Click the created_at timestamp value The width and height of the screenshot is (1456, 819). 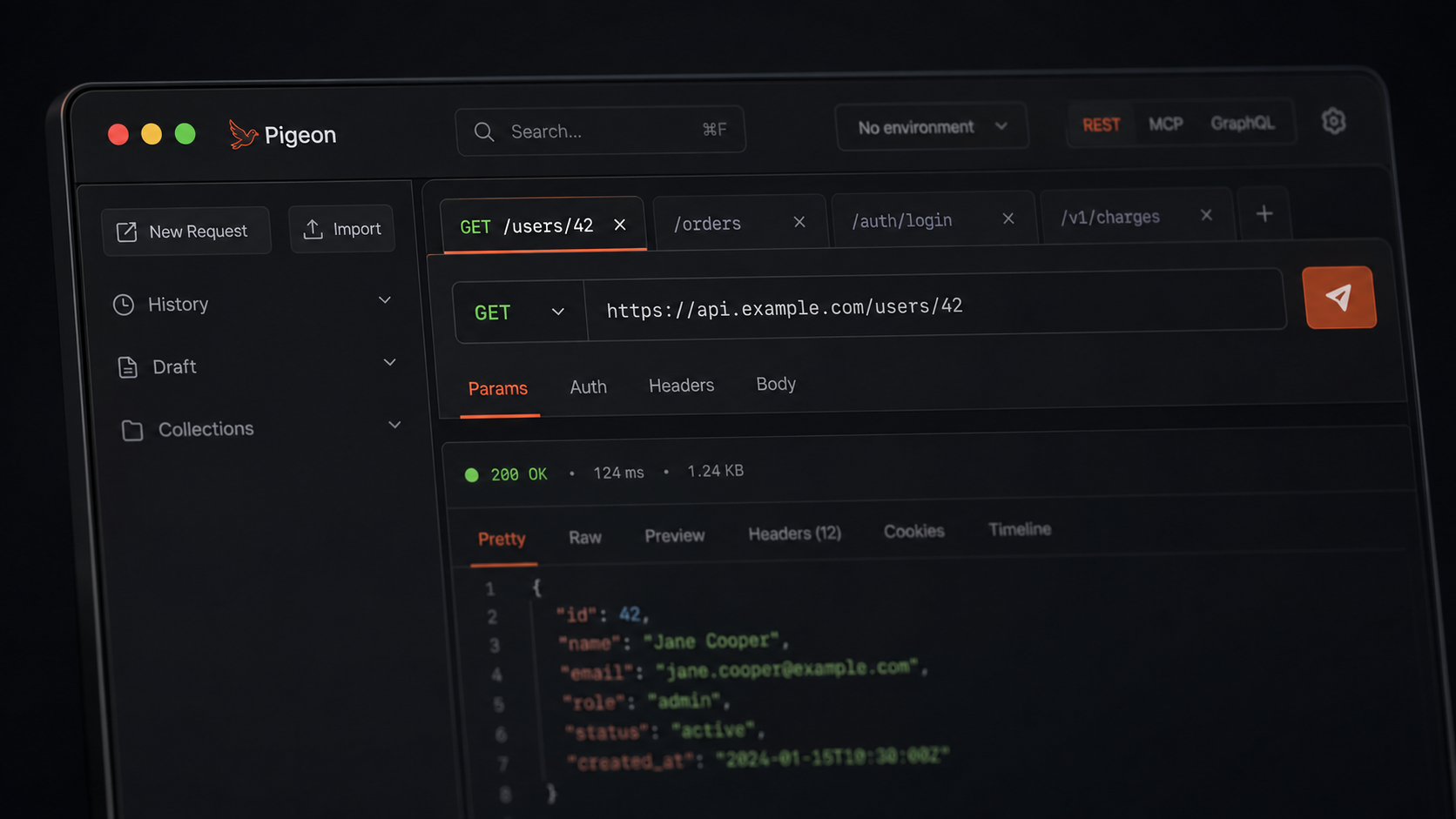tap(831, 757)
